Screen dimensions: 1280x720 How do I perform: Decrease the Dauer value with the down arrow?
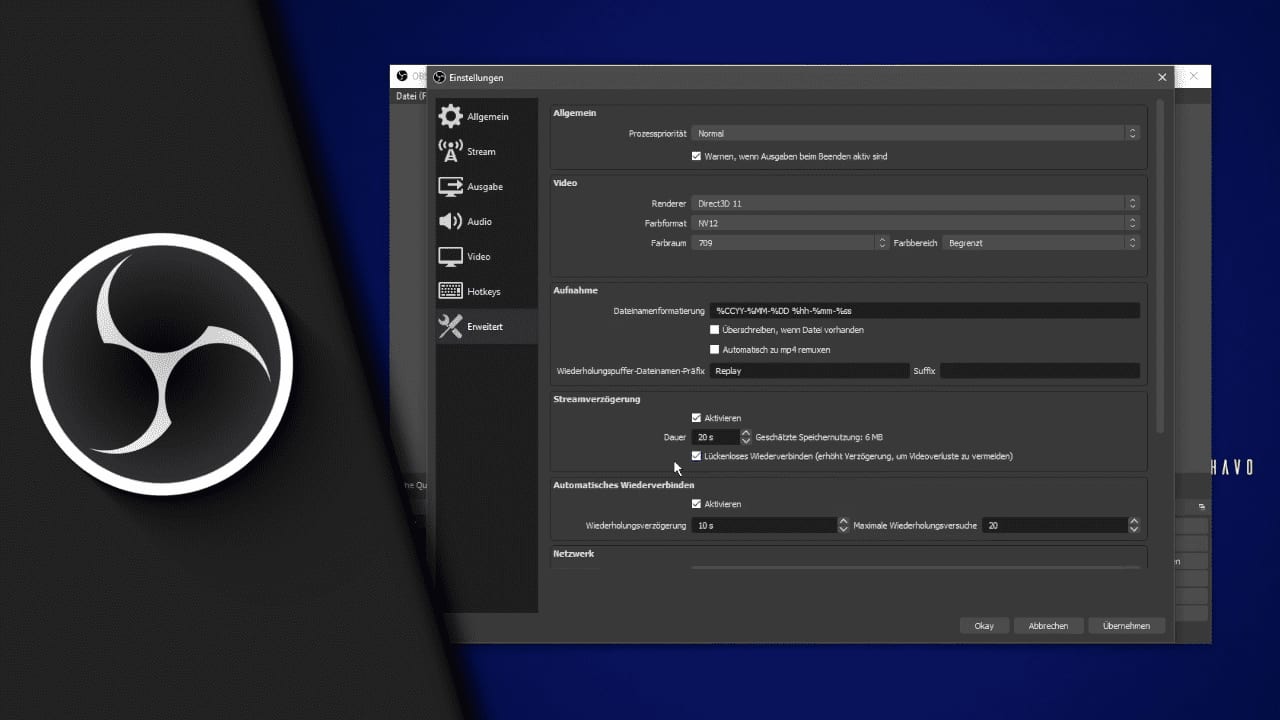tap(746, 441)
